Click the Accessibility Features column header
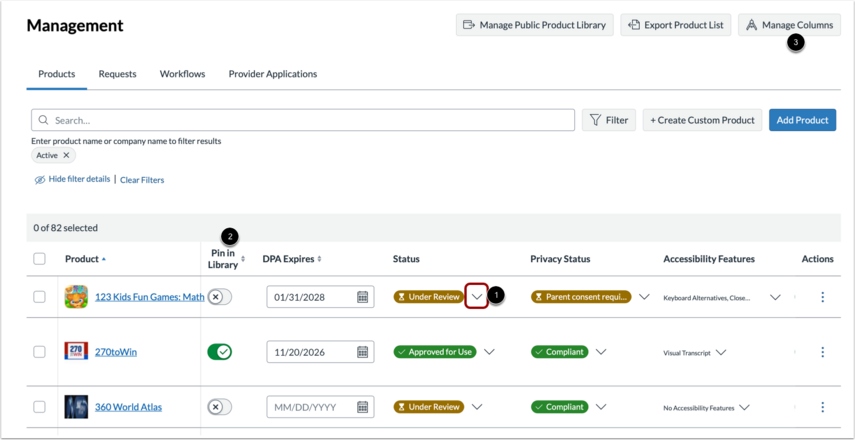Image resolution: width=855 pixels, height=440 pixels. coord(709,259)
